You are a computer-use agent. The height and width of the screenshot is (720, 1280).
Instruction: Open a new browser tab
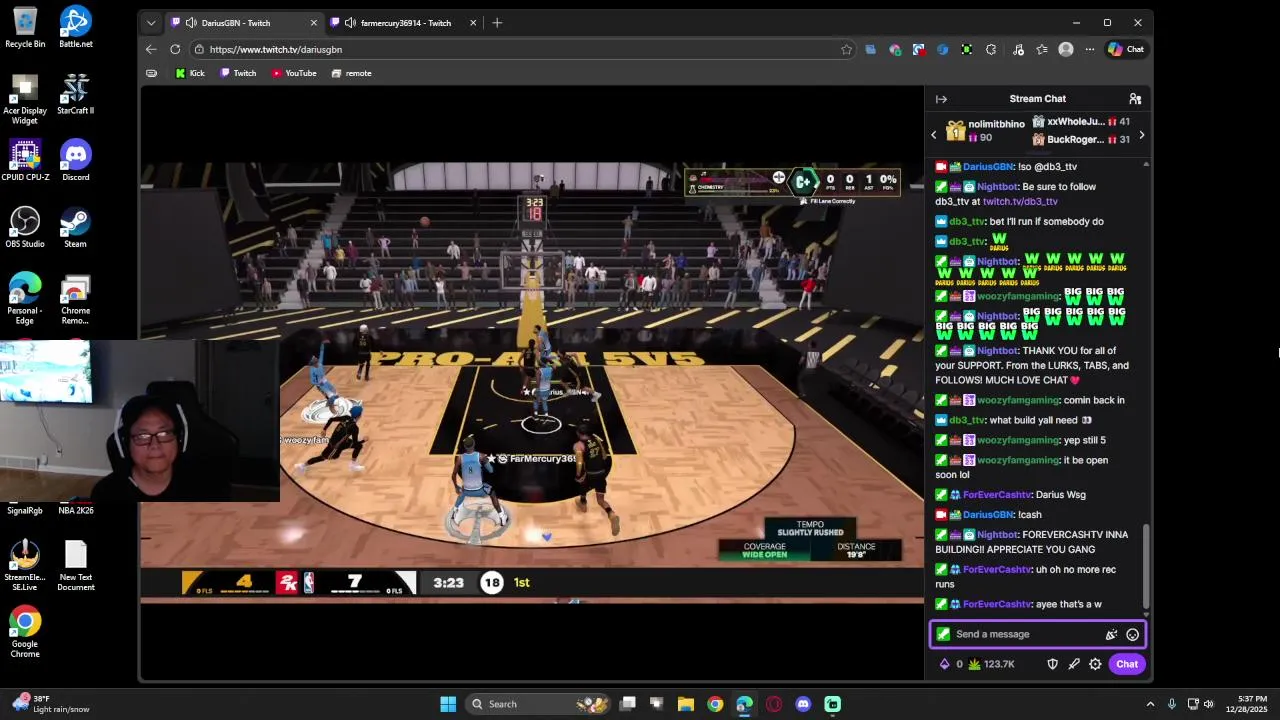[x=497, y=23]
